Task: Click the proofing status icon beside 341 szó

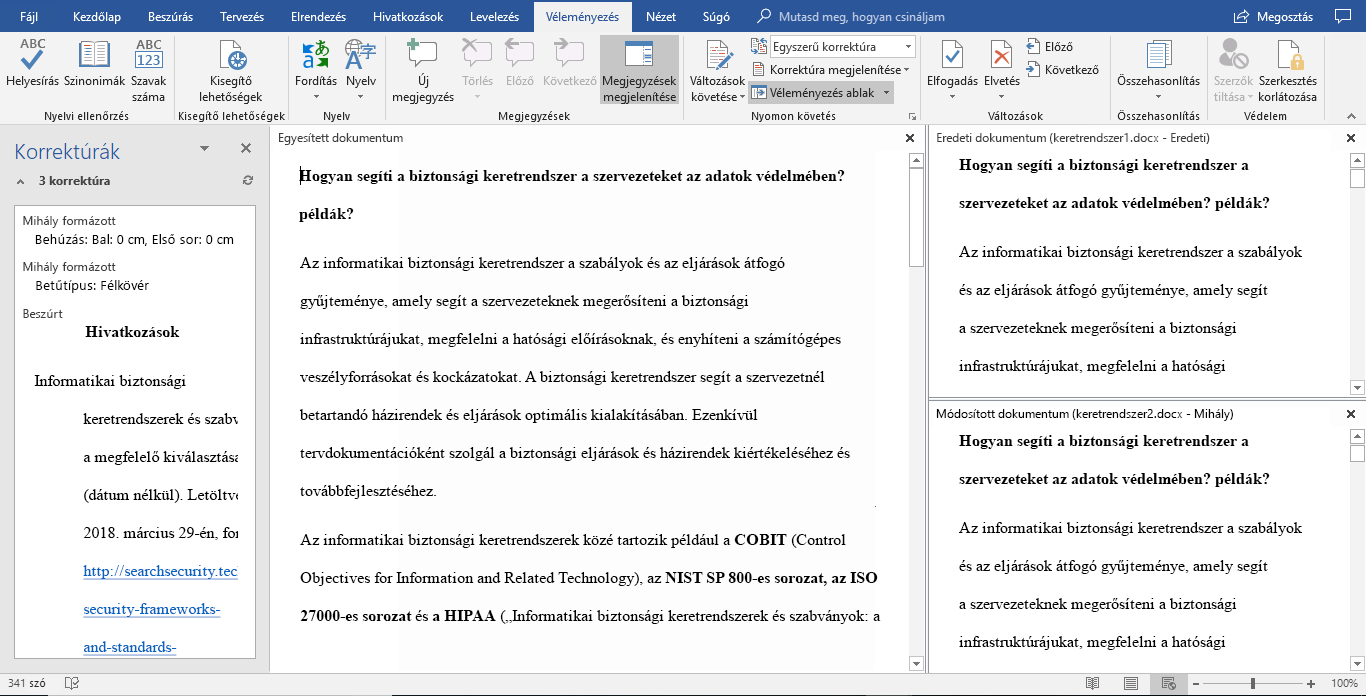Action: pyautogui.click(x=72, y=683)
